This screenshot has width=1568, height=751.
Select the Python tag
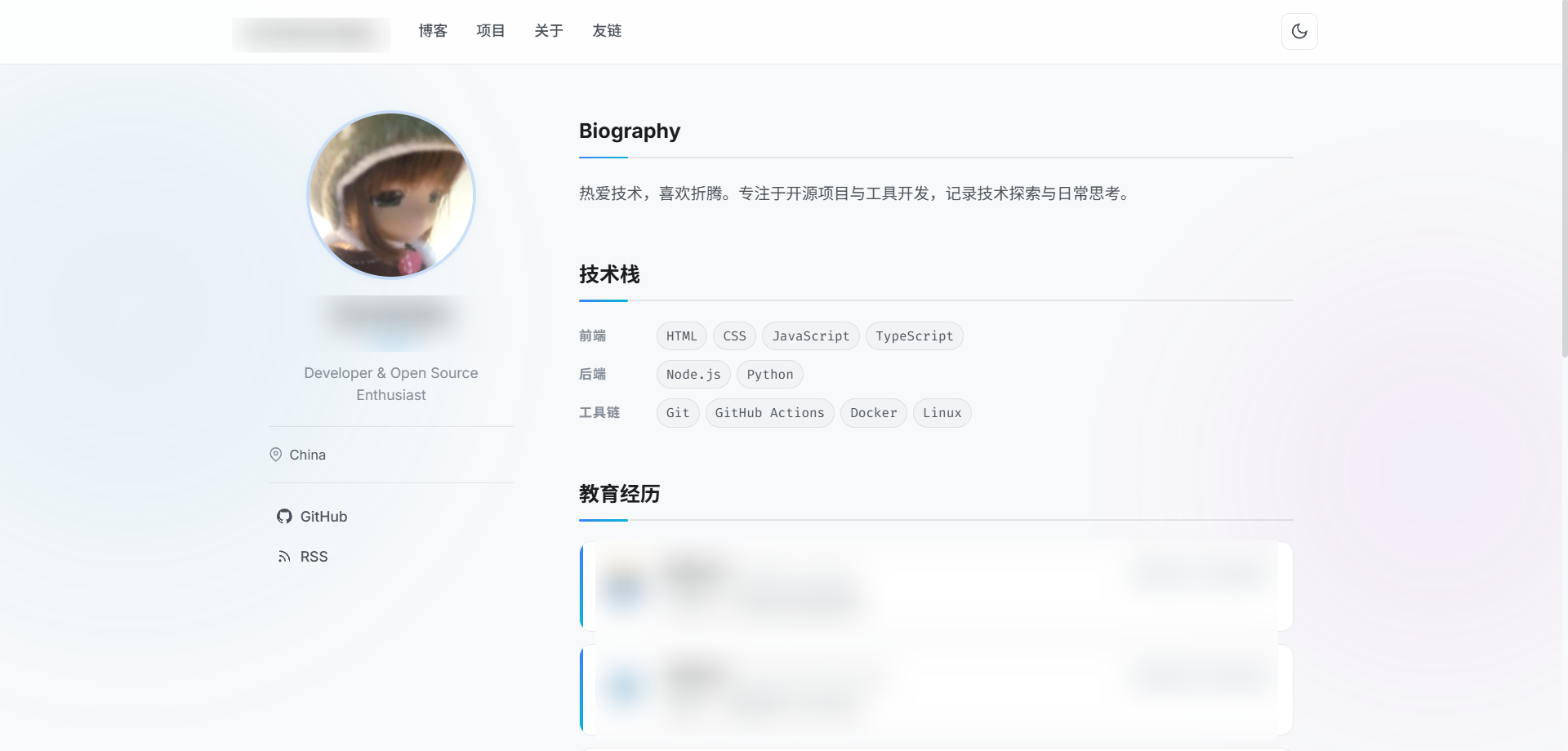[x=770, y=375]
